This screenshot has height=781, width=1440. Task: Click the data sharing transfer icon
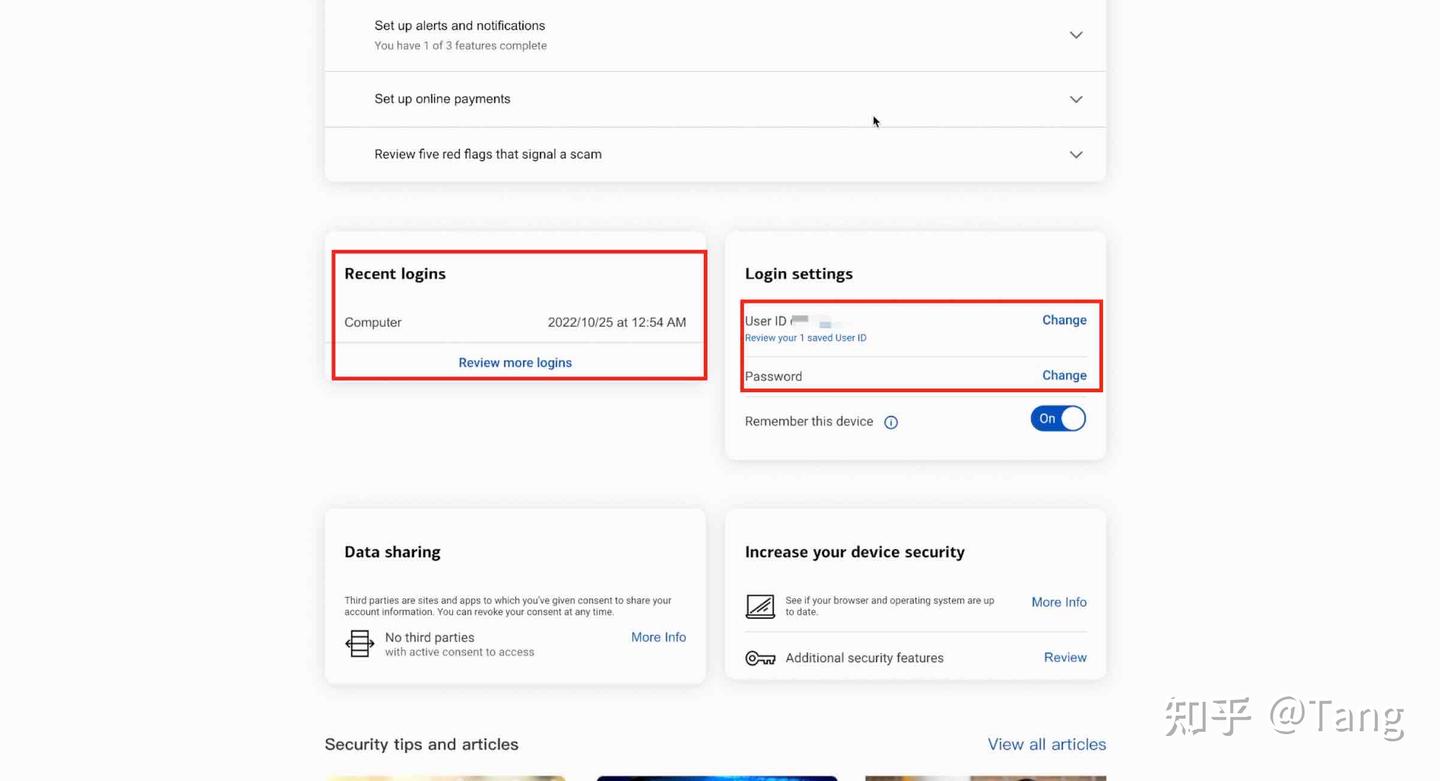pyautogui.click(x=359, y=643)
